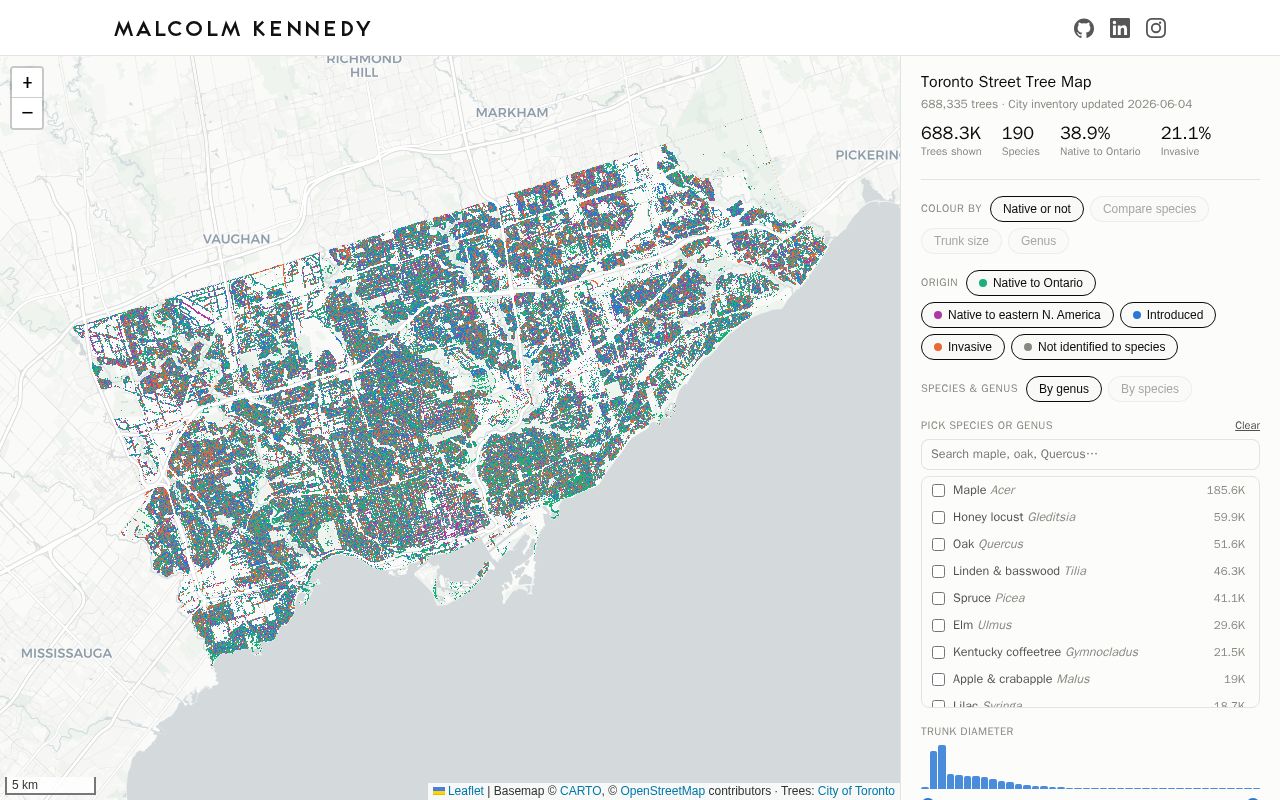Click the 5 km map scale bar
The image size is (1280, 800).
tap(50, 785)
